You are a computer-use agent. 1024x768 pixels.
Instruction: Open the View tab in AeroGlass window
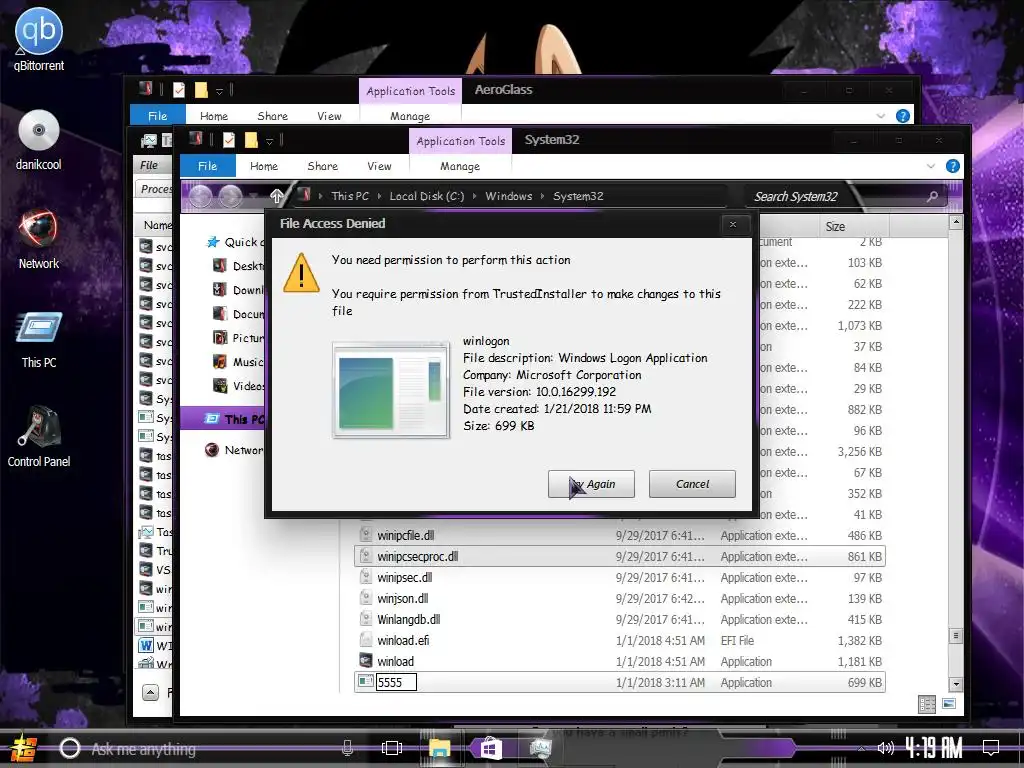click(x=329, y=116)
